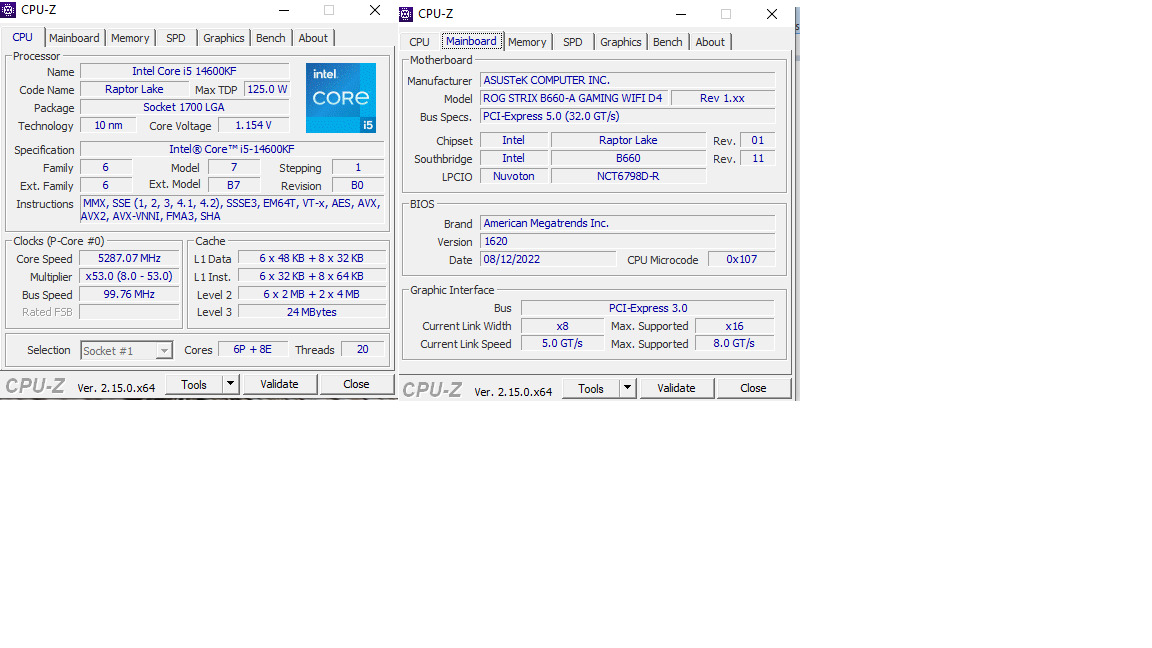Click the Core Speed value 5287.07 MHz
The height and width of the screenshot is (648, 1152).
coord(129,259)
